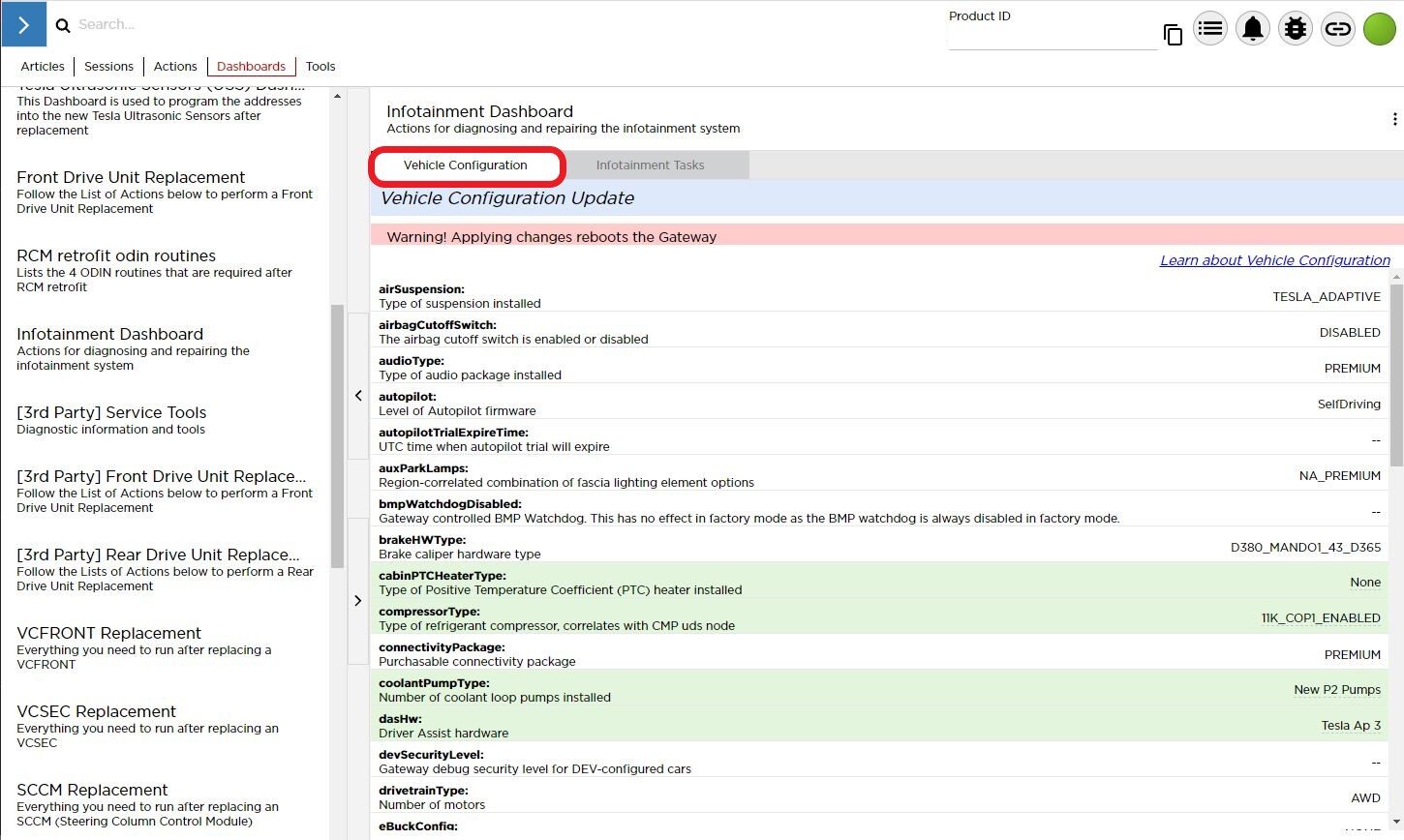1404x840 pixels.
Task: Click the link chain icon
Action: tap(1337, 29)
